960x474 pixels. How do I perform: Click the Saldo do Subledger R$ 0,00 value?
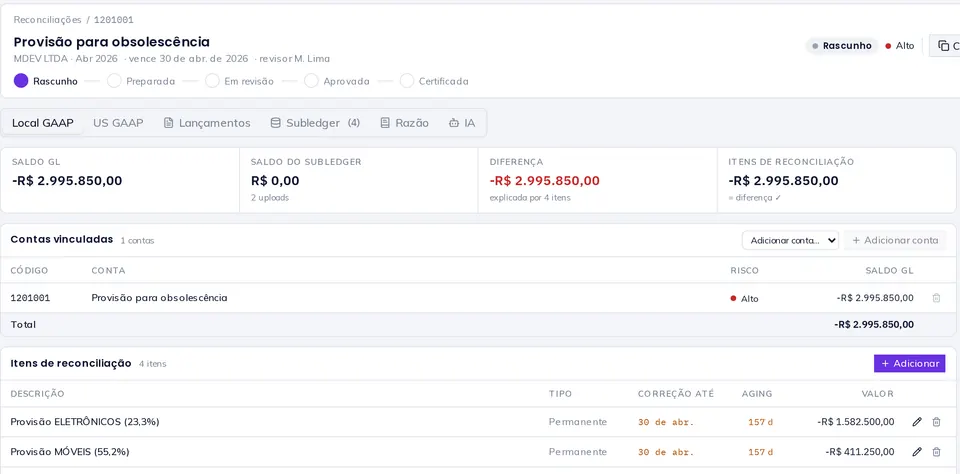click(275, 181)
